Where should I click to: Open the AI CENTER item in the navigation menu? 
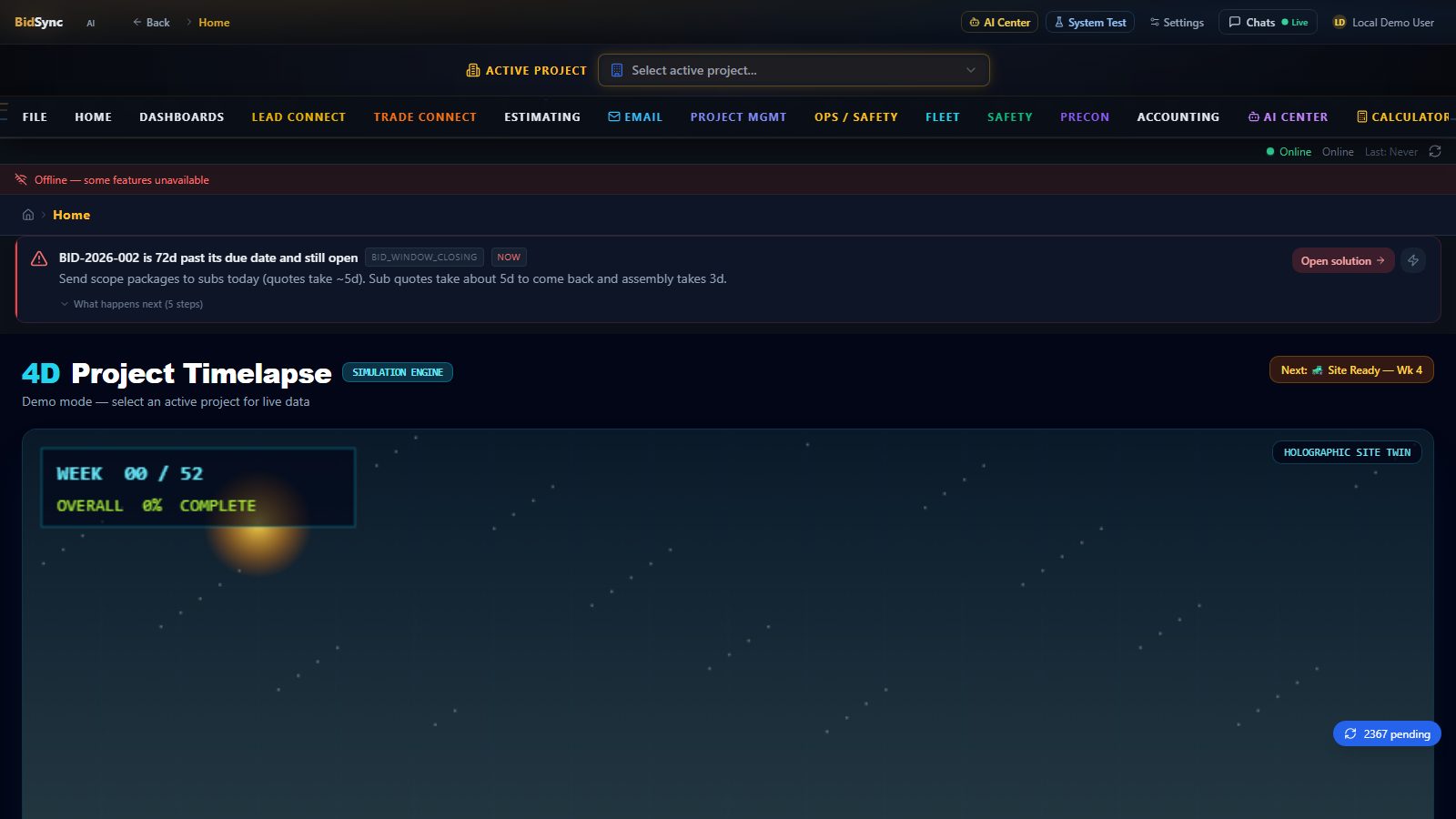[1288, 116]
